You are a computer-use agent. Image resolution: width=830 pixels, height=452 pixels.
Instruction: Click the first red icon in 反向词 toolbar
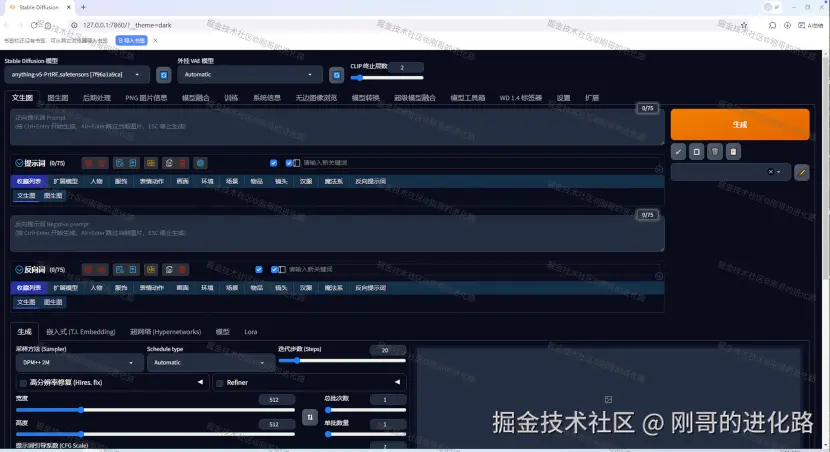click(88, 269)
